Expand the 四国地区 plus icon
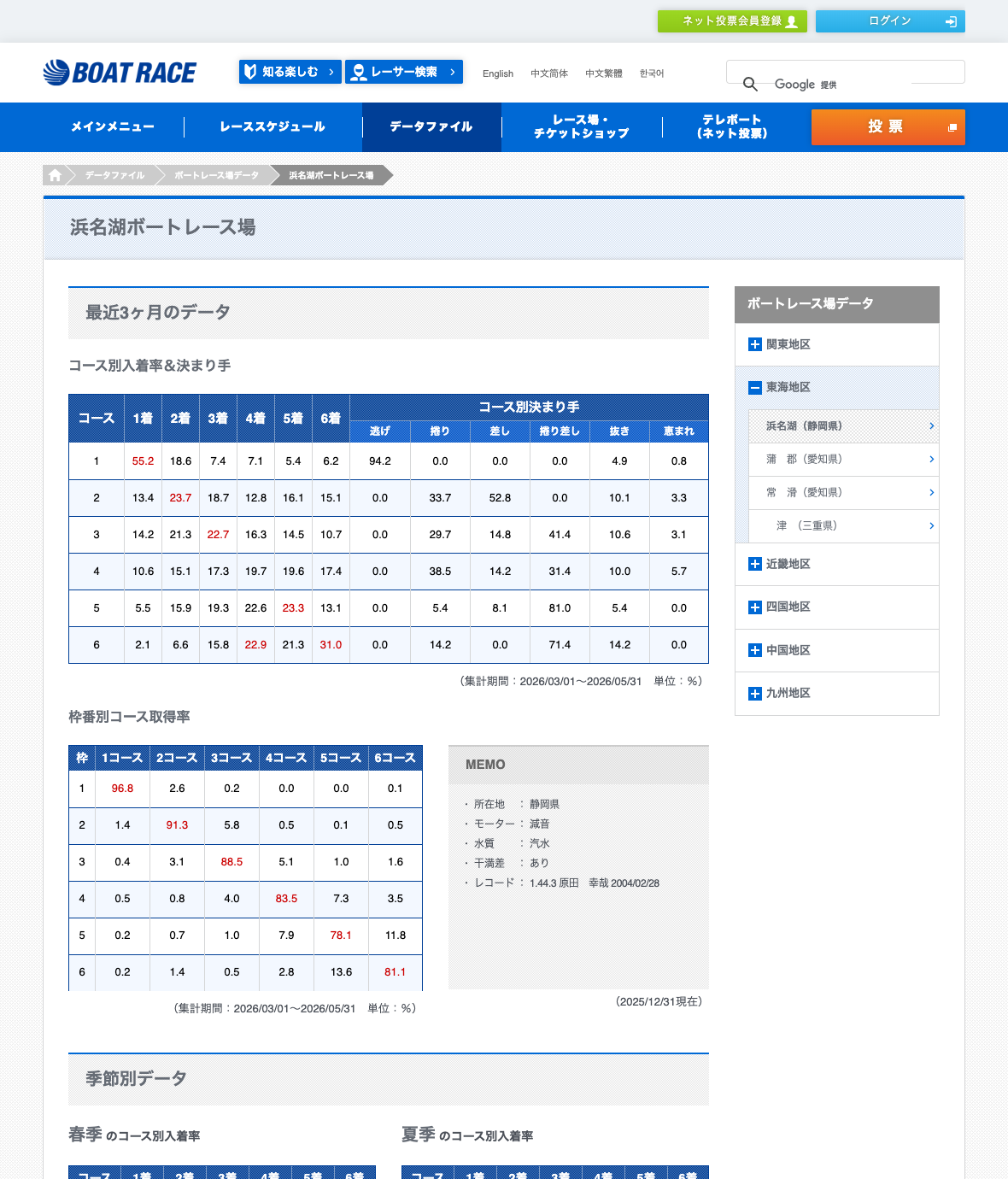The width and height of the screenshot is (1008, 1179). click(x=755, y=607)
